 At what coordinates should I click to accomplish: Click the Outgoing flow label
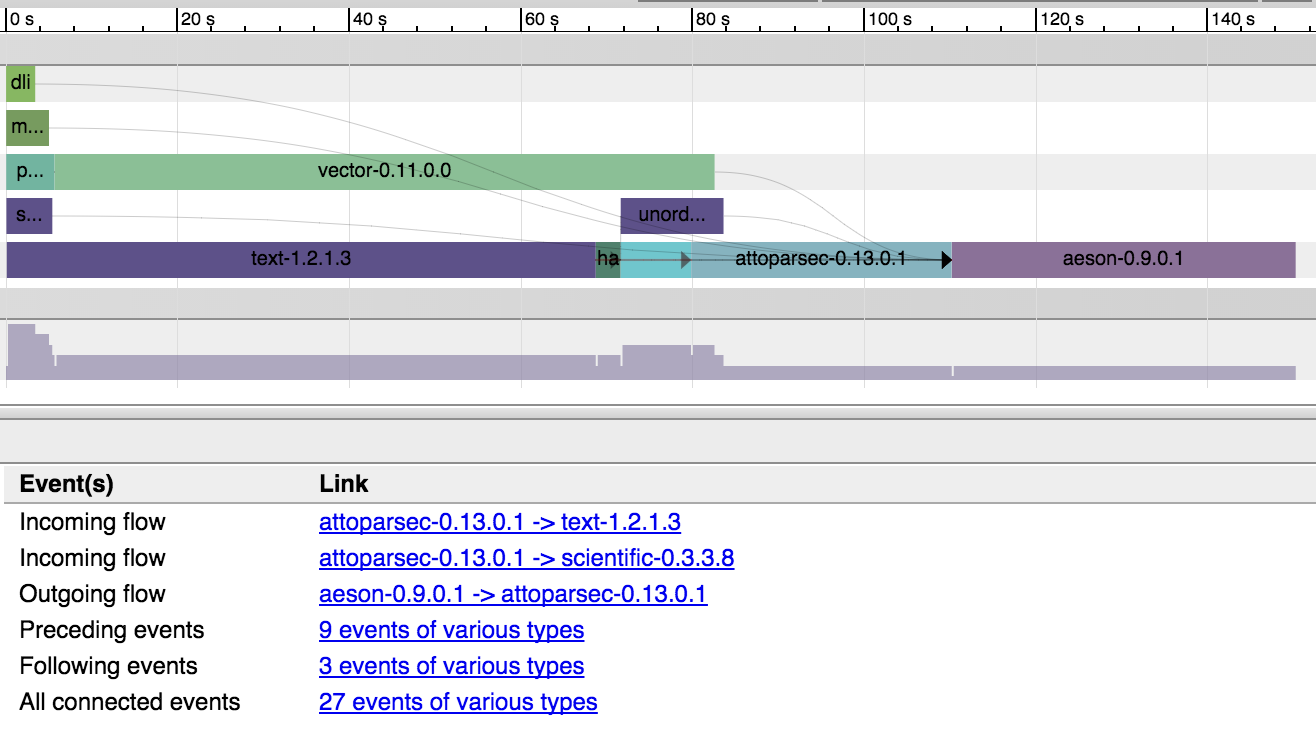tap(93, 594)
